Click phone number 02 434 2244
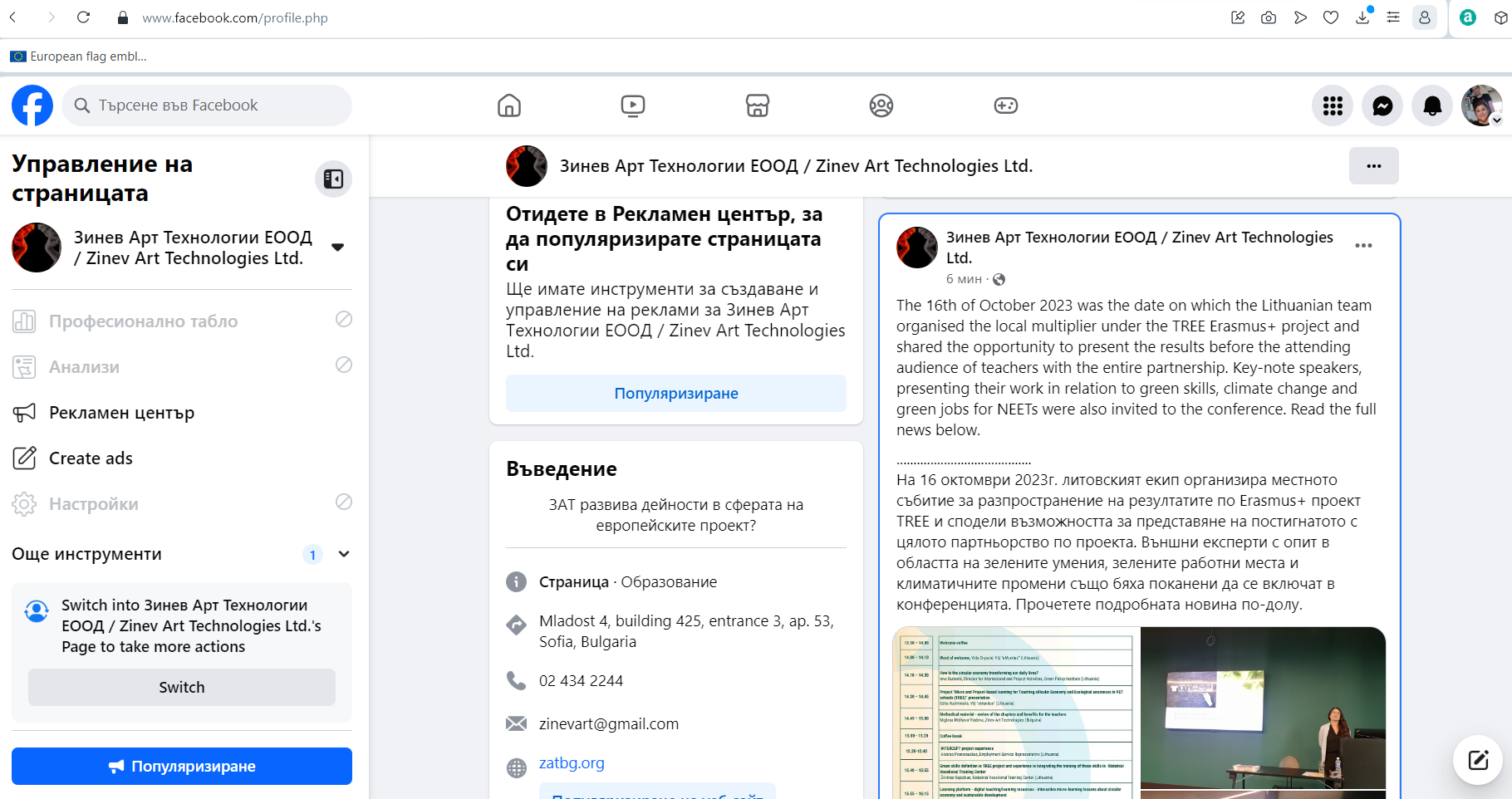Screen dimensions: 1512x799 pyautogui.click(x=581, y=681)
